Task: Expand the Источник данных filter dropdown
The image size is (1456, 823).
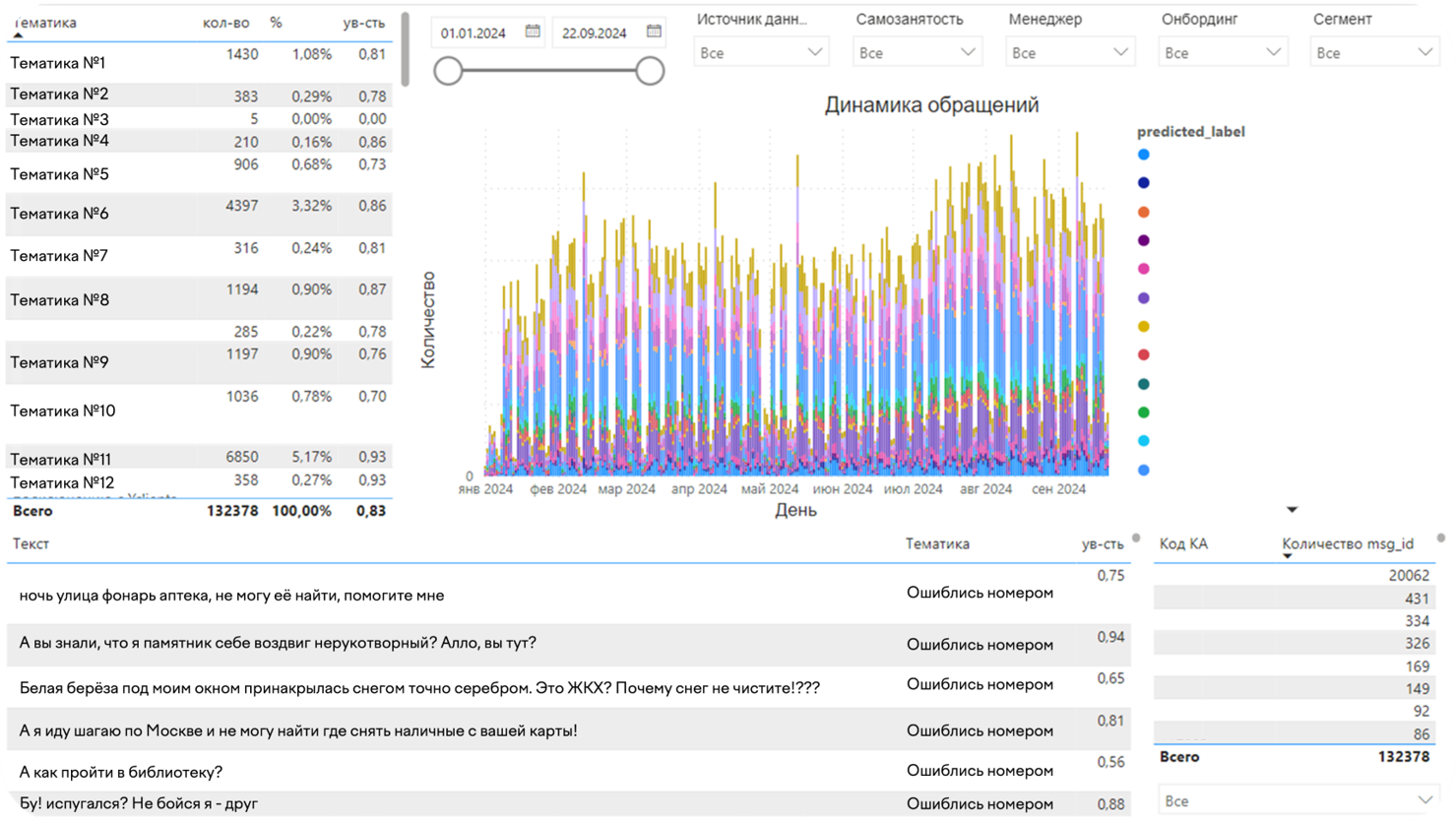Action: click(x=762, y=52)
